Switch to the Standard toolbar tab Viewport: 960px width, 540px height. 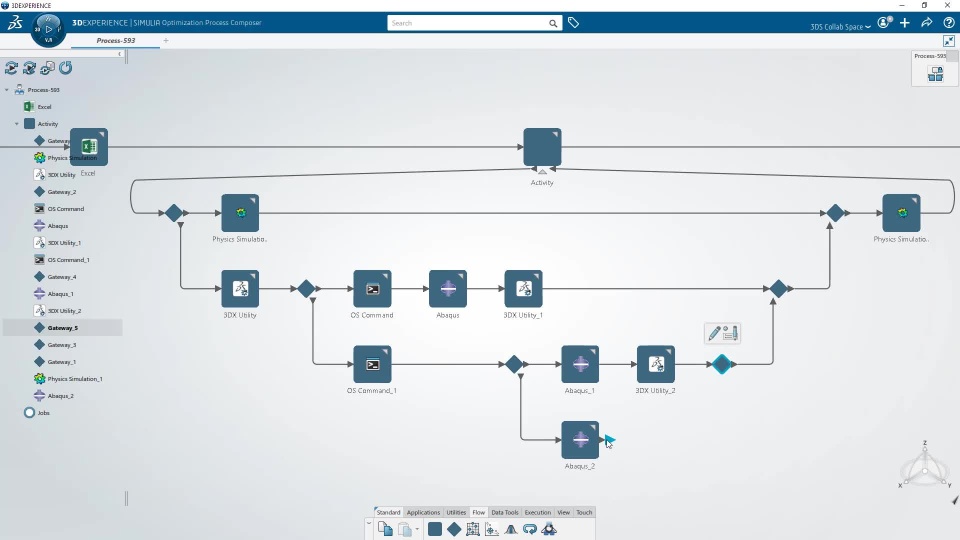pyautogui.click(x=388, y=512)
